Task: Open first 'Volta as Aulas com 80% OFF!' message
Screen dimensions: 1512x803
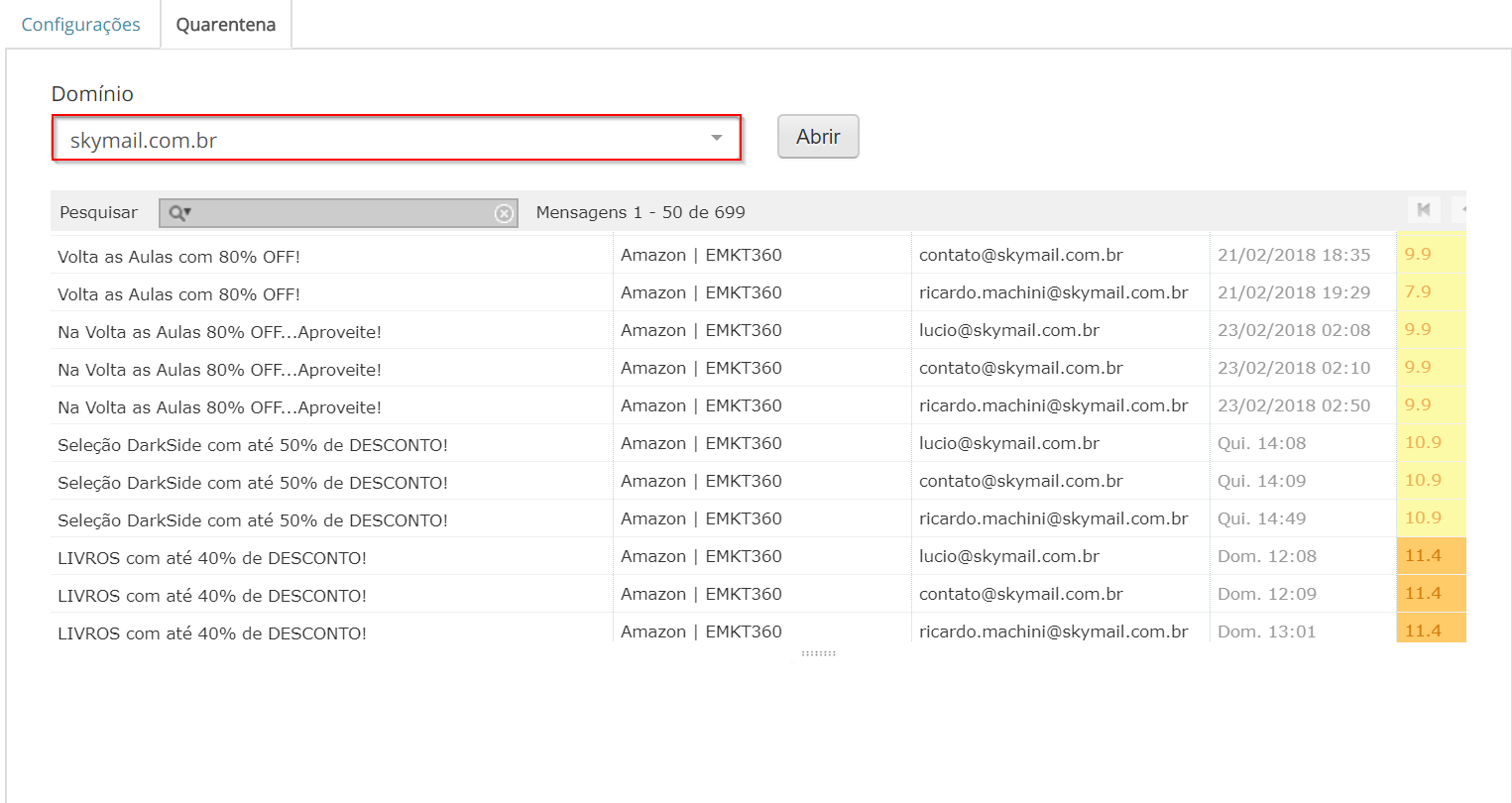Action: (x=178, y=257)
